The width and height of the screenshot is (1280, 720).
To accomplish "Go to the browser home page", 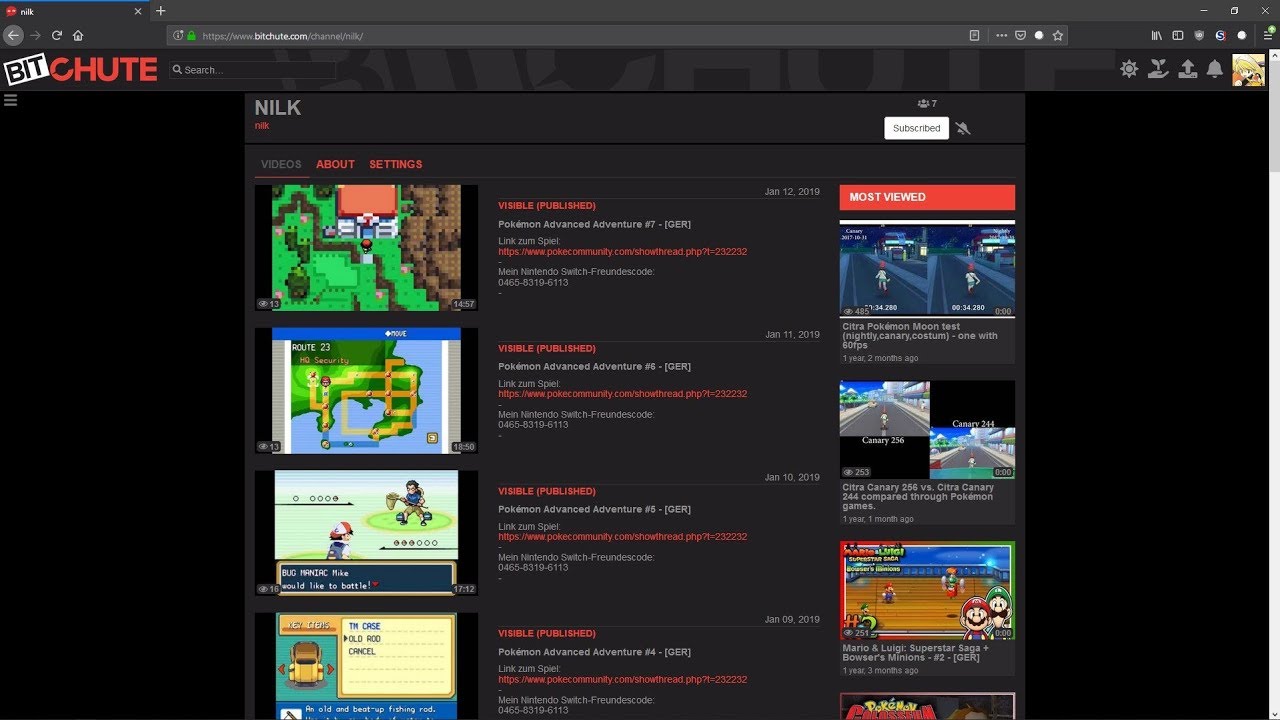I will [78, 35].
